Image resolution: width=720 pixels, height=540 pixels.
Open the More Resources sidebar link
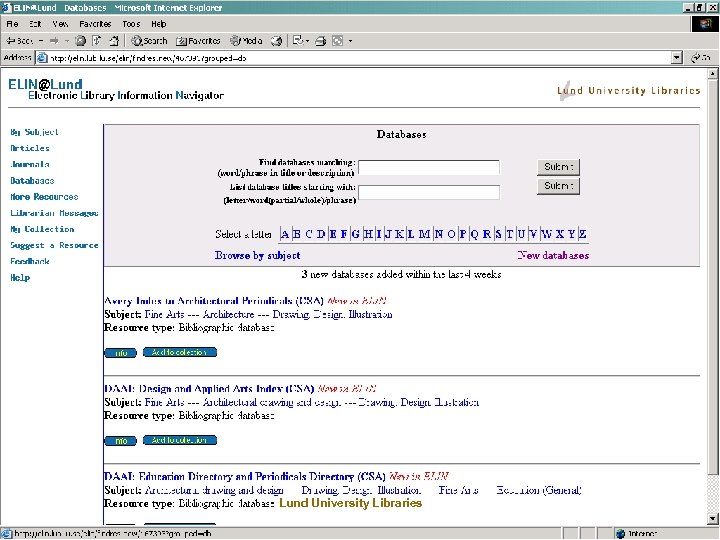44,197
